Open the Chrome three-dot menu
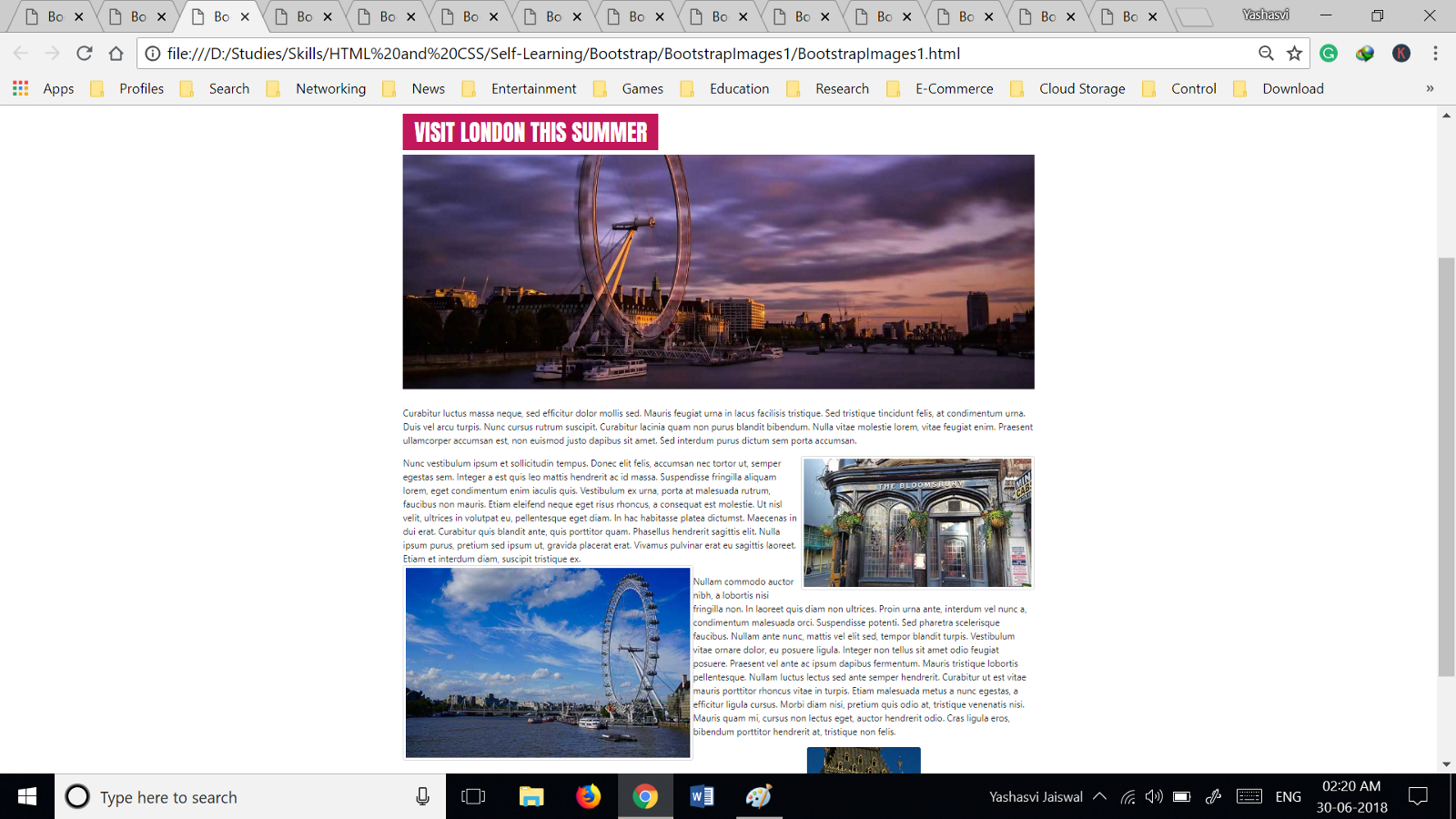This screenshot has width=1456, height=819. (1435, 54)
